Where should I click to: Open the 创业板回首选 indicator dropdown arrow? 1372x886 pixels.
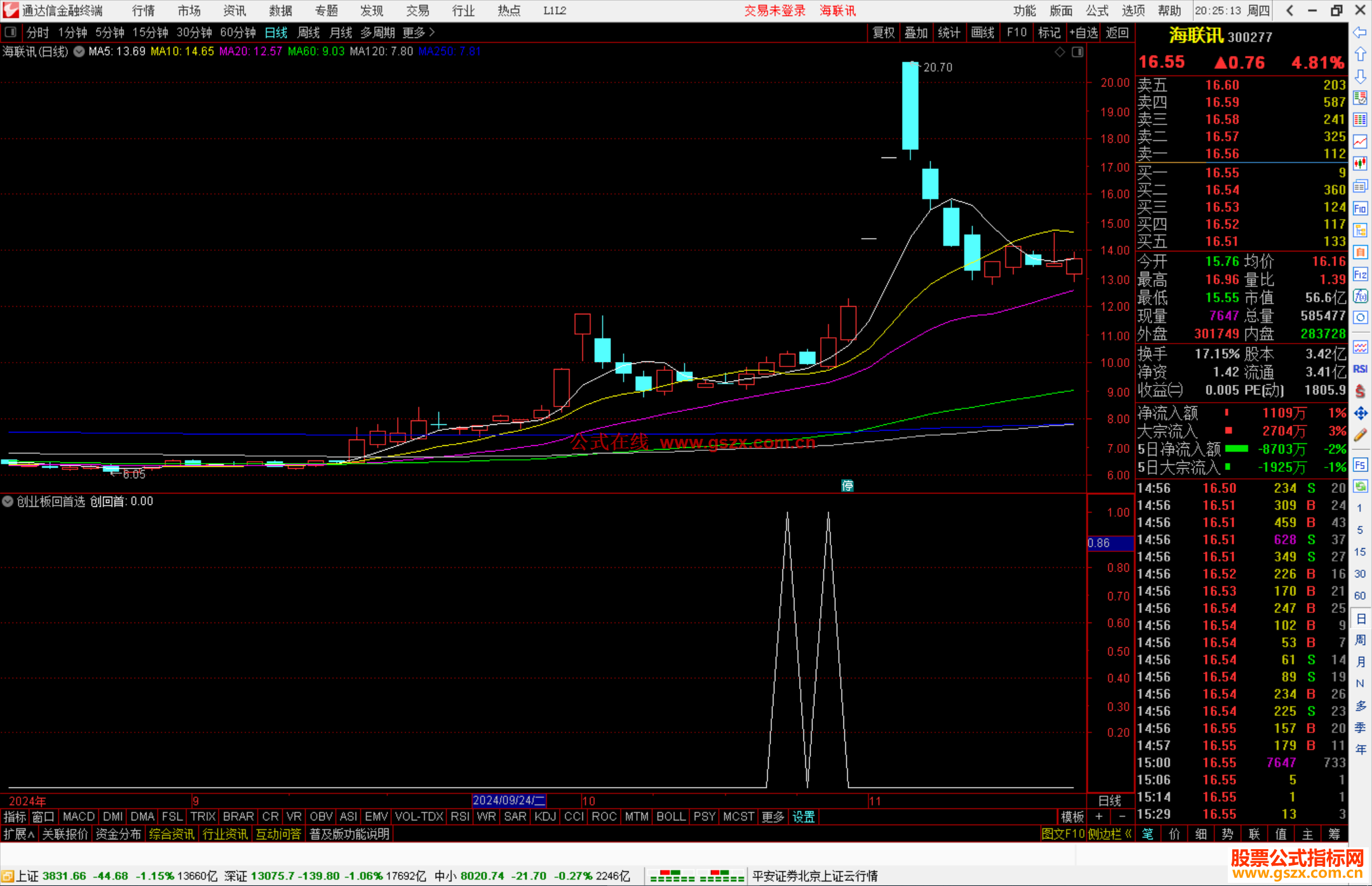pos(8,501)
